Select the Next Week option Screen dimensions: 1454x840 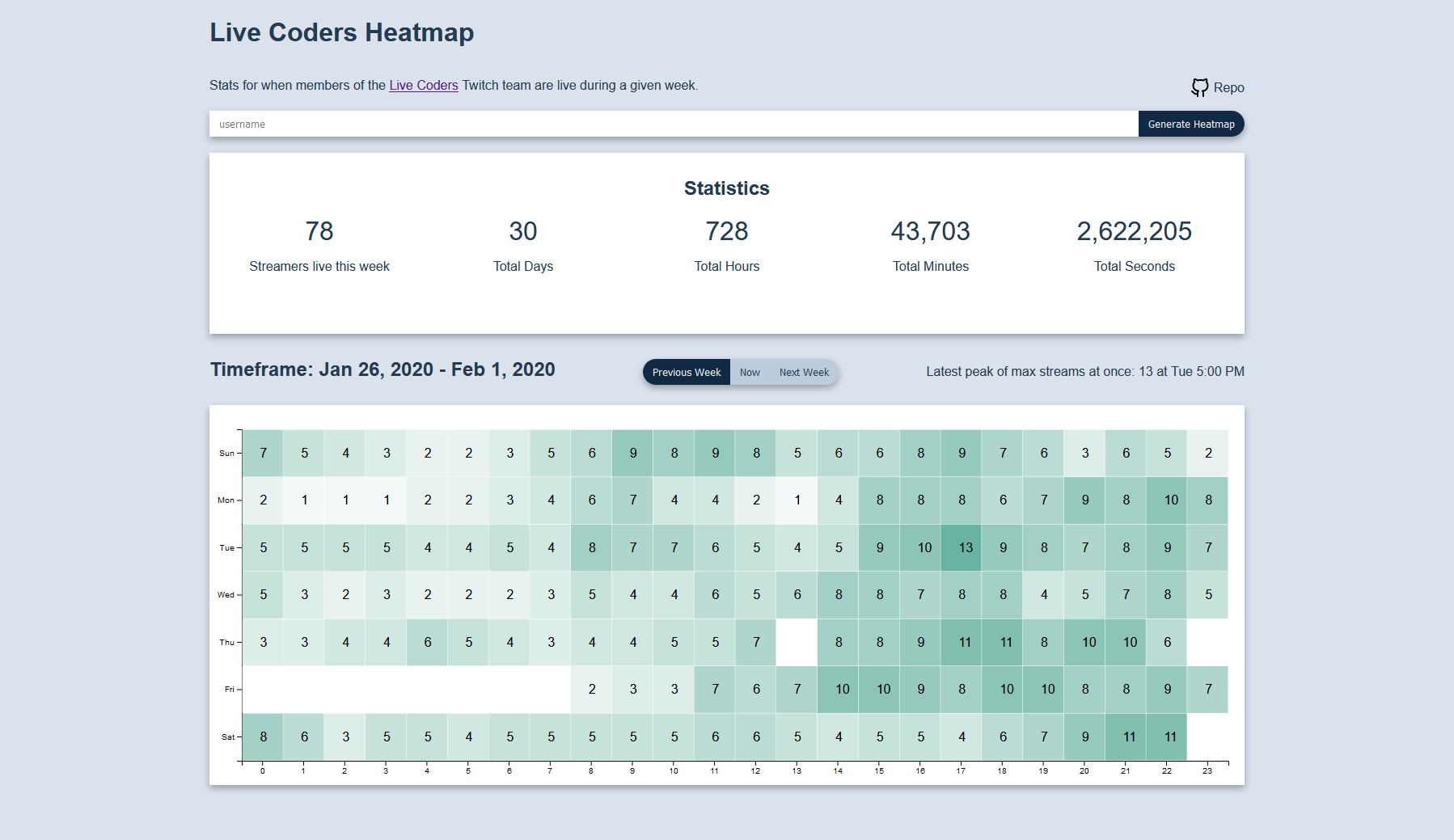803,372
